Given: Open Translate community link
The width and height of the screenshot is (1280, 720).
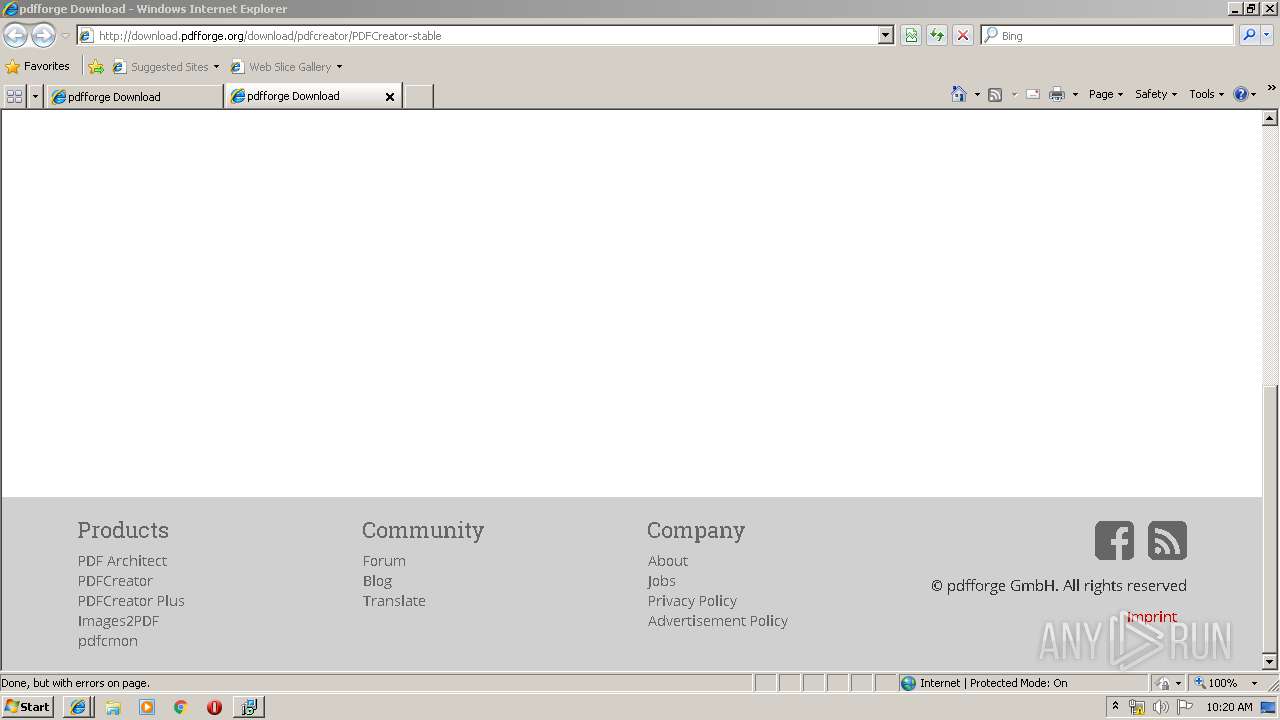Looking at the screenshot, I should 394,601.
